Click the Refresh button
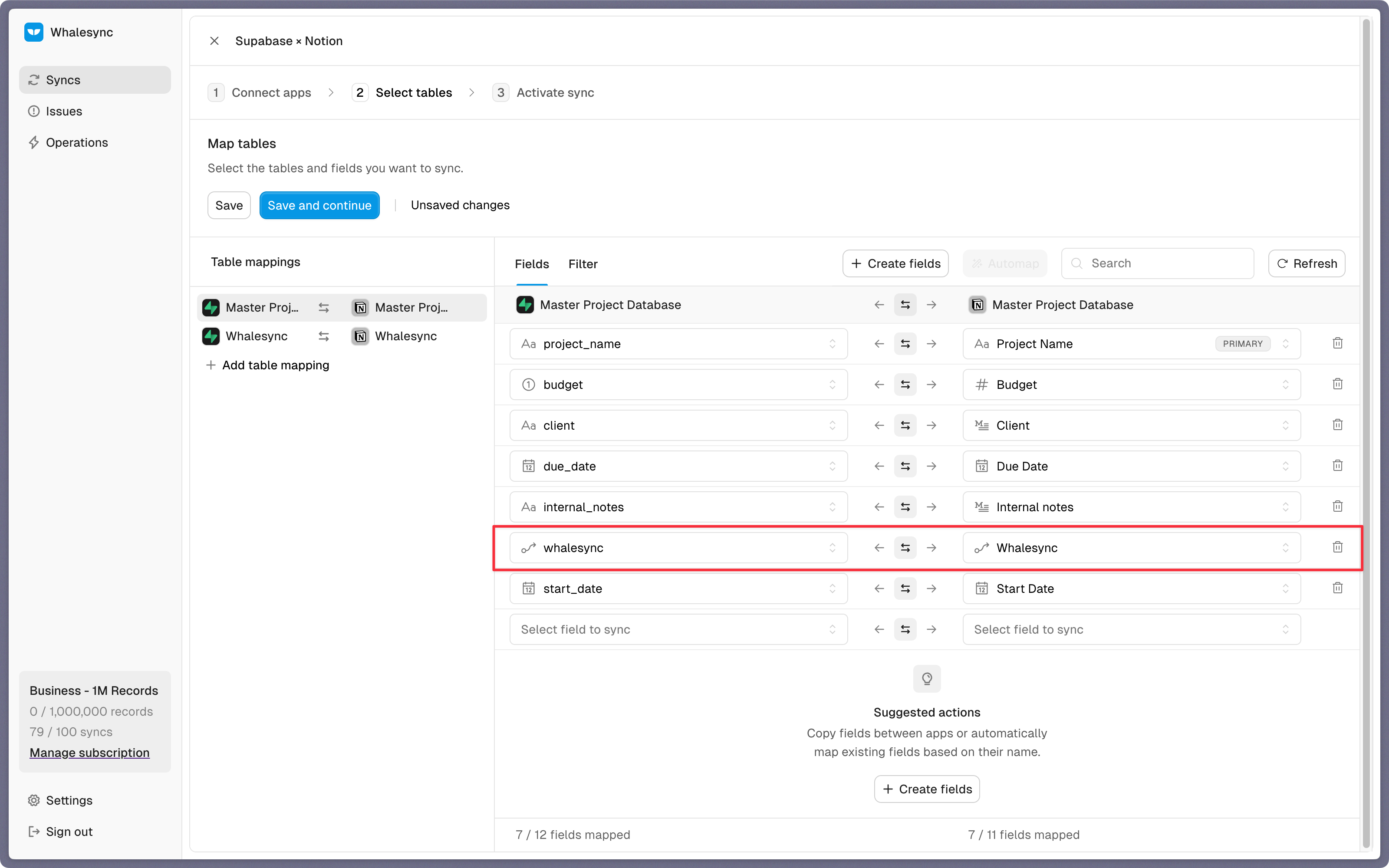 pyautogui.click(x=1307, y=263)
